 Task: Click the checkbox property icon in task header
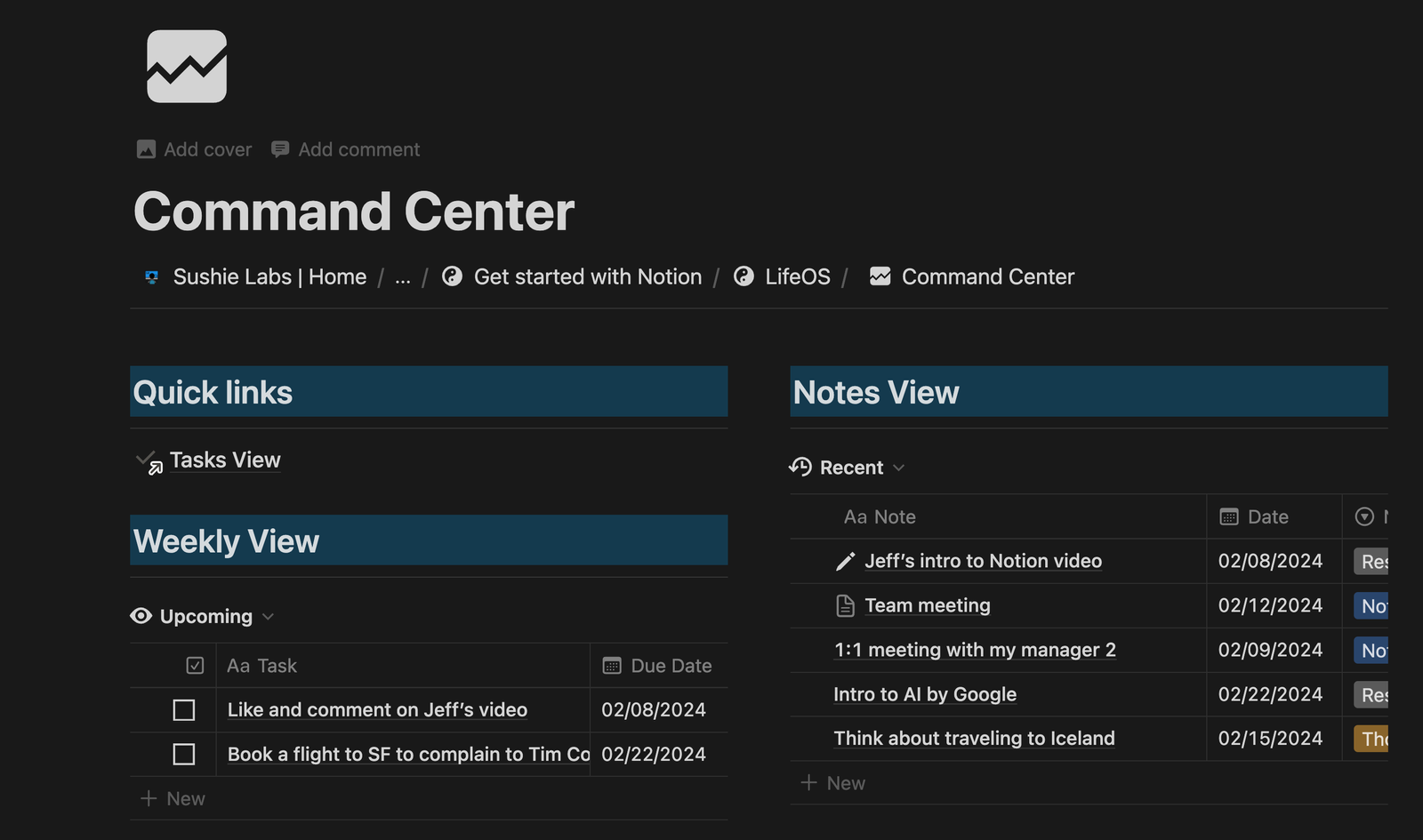click(194, 665)
